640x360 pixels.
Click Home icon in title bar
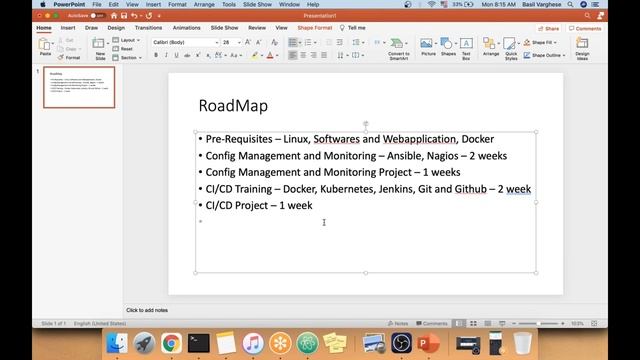[114, 16]
